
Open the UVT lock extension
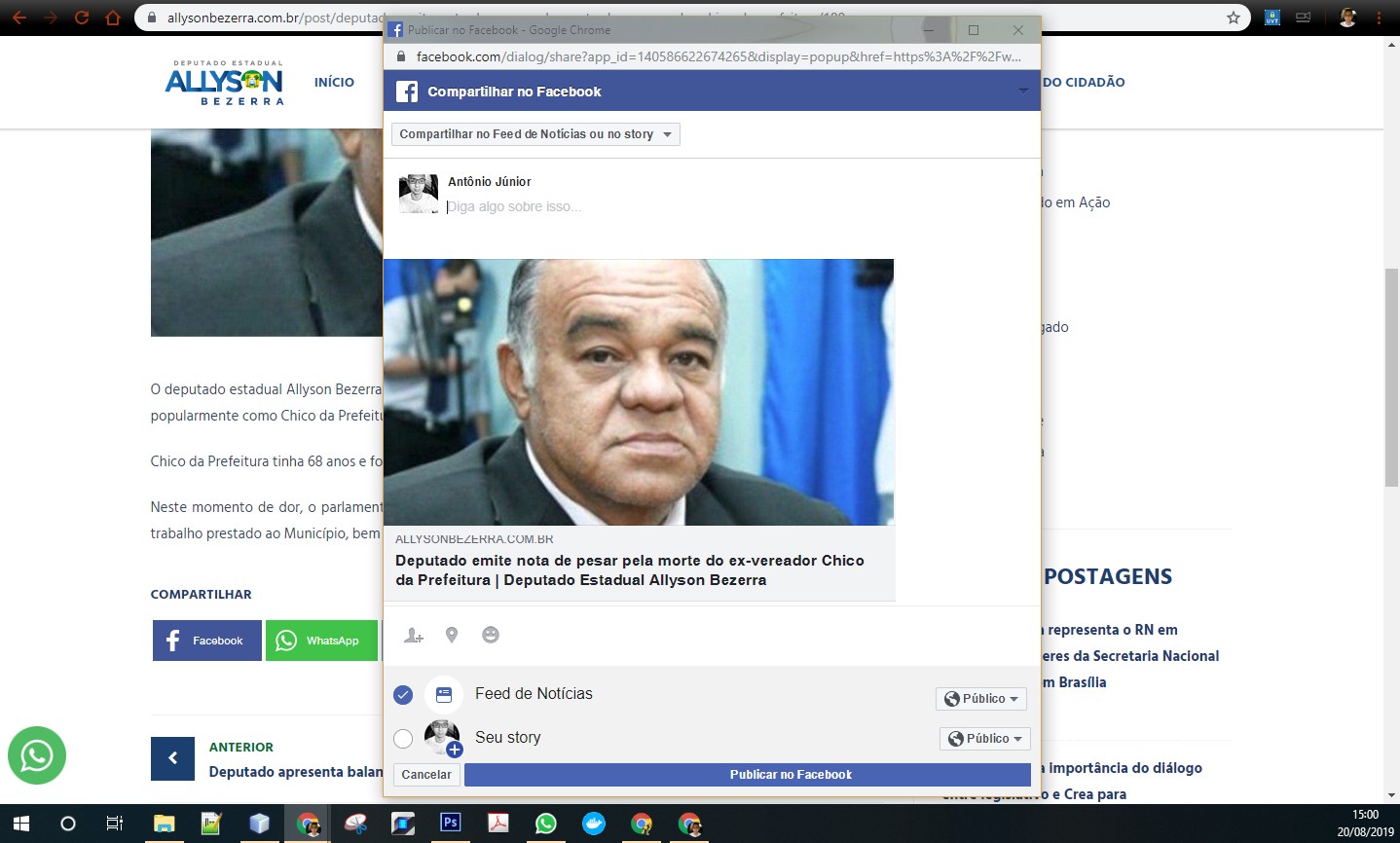(1272, 18)
